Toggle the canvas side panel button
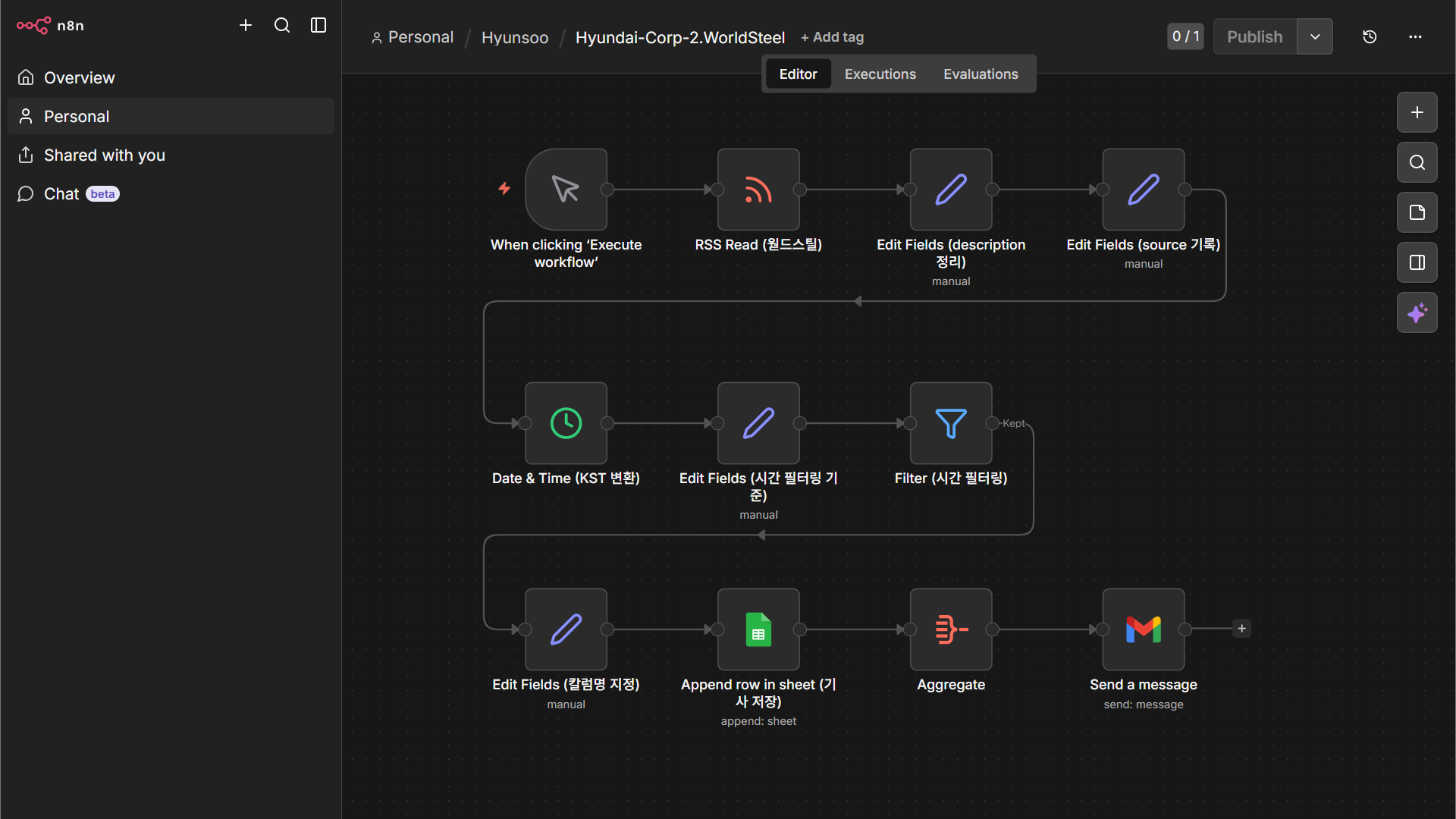 pyautogui.click(x=1417, y=262)
